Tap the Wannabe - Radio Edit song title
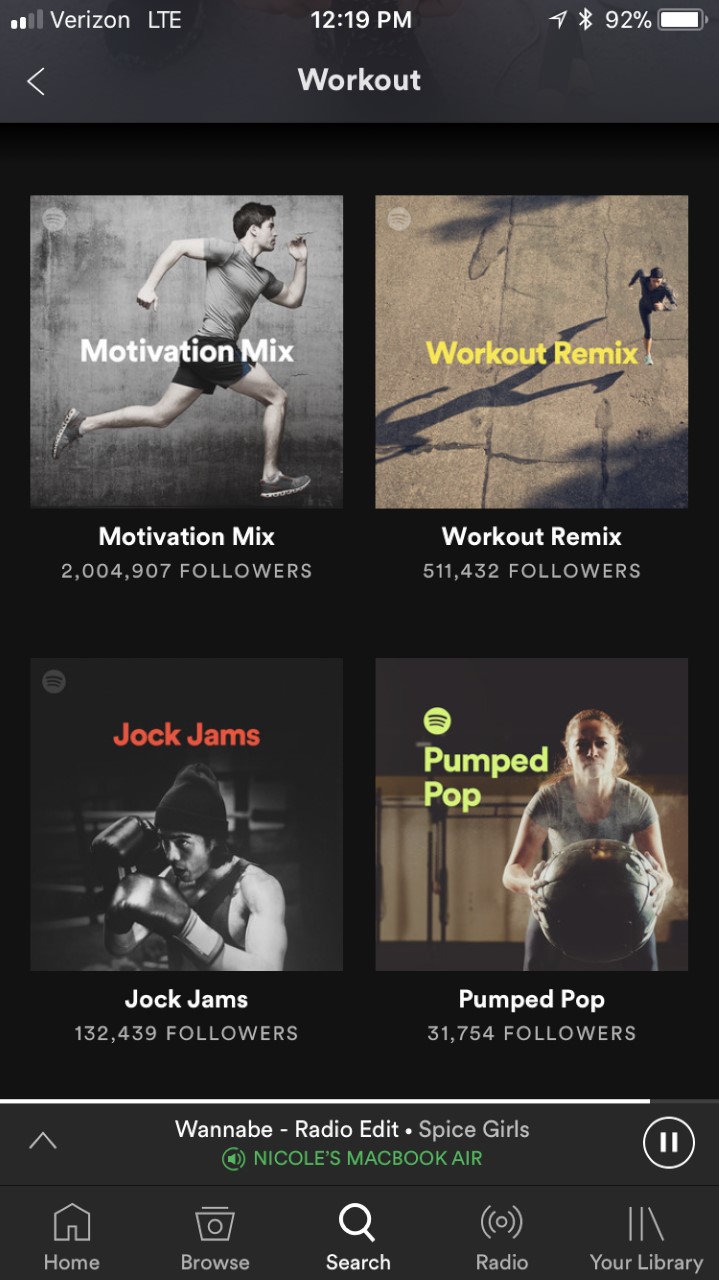719x1280 pixels. [x=287, y=1129]
